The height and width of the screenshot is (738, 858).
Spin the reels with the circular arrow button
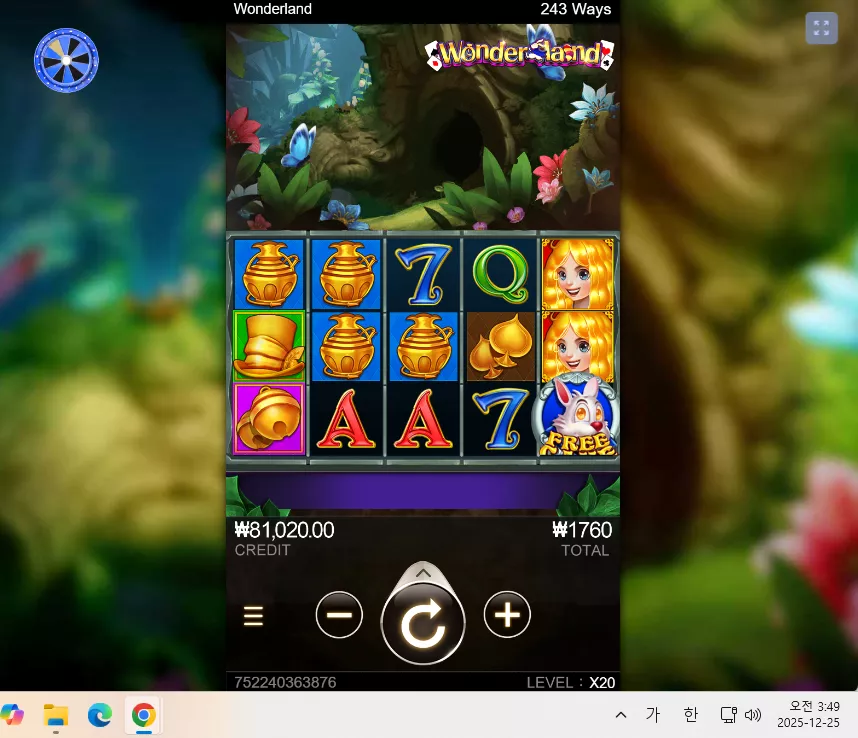[422, 624]
